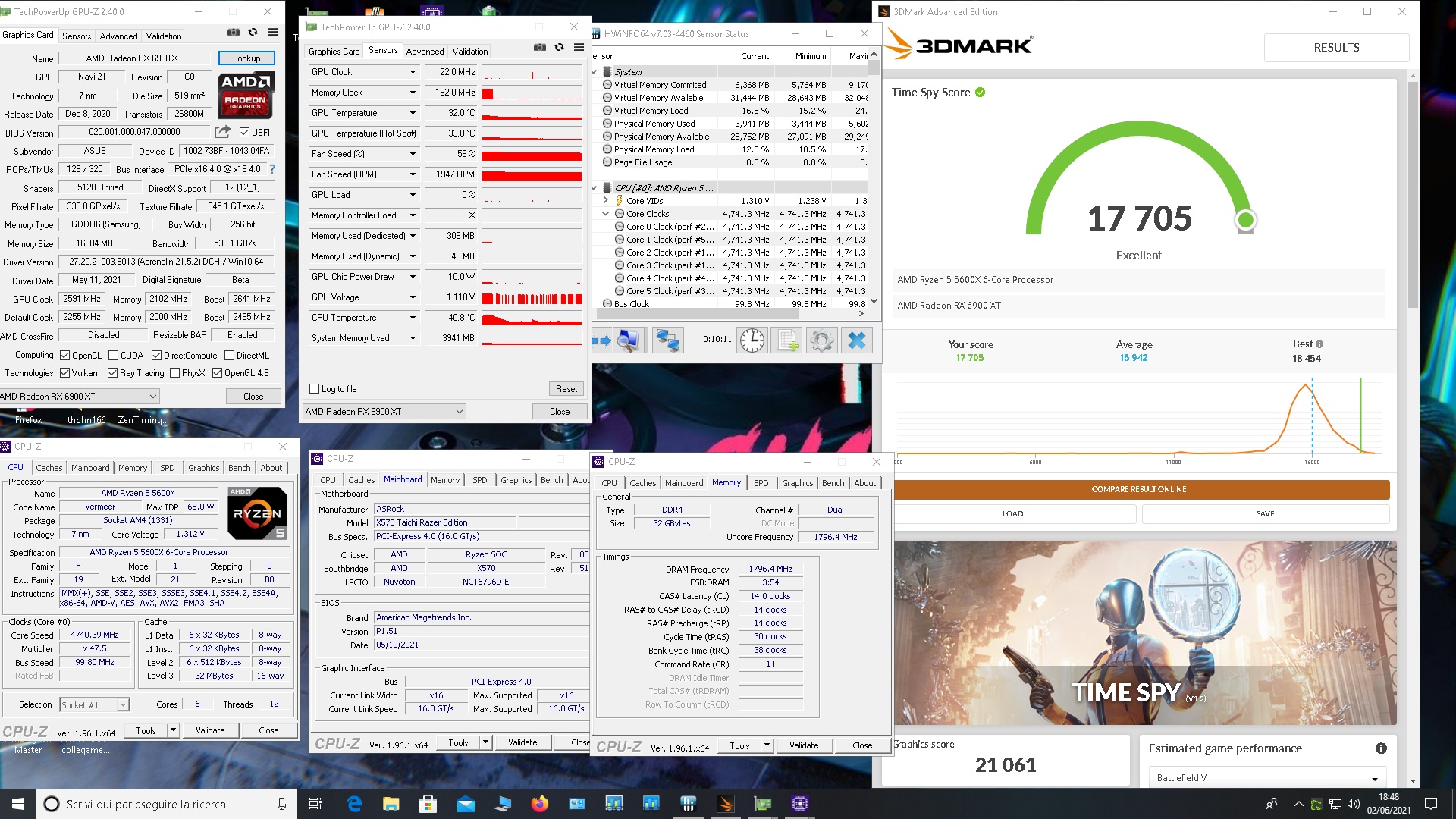Open the SPD tab in CPU-Z Memory window
This screenshot has height=819, width=1456.
click(761, 483)
